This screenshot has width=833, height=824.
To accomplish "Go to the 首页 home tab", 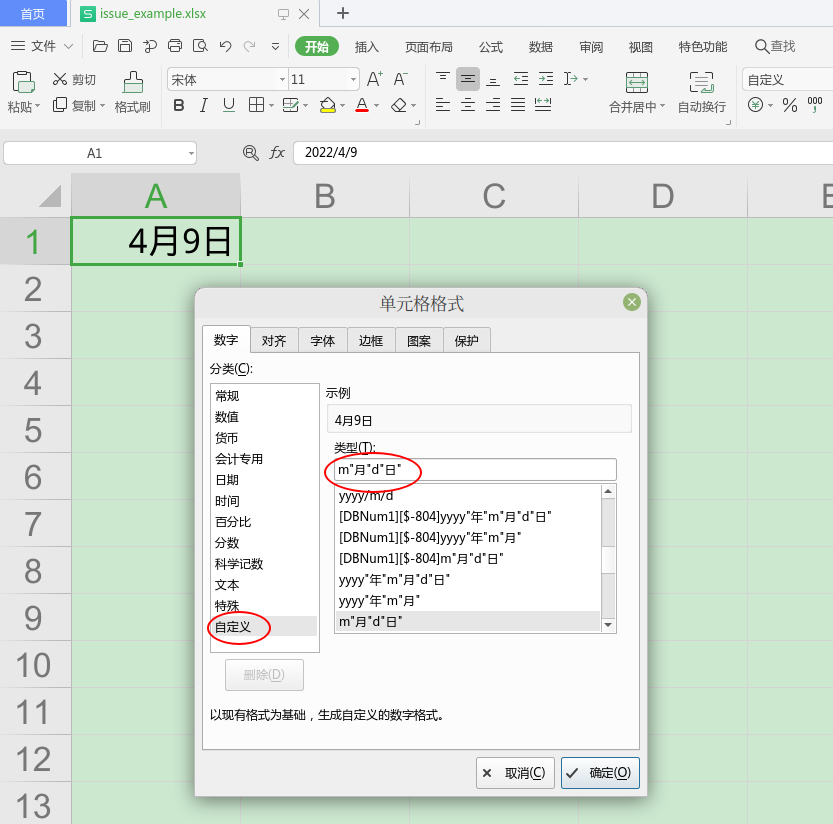I will pyautogui.click(x=33, y=13).
